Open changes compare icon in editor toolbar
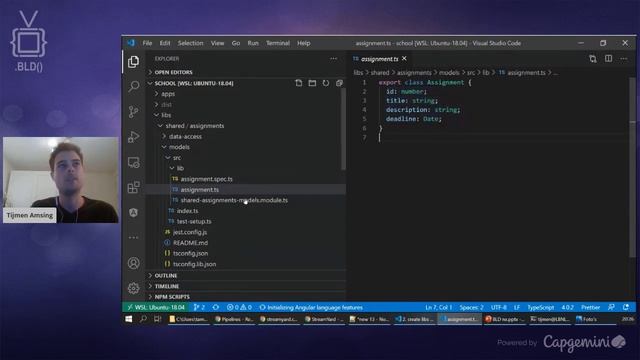640x360 pixels. coord(593,59)
